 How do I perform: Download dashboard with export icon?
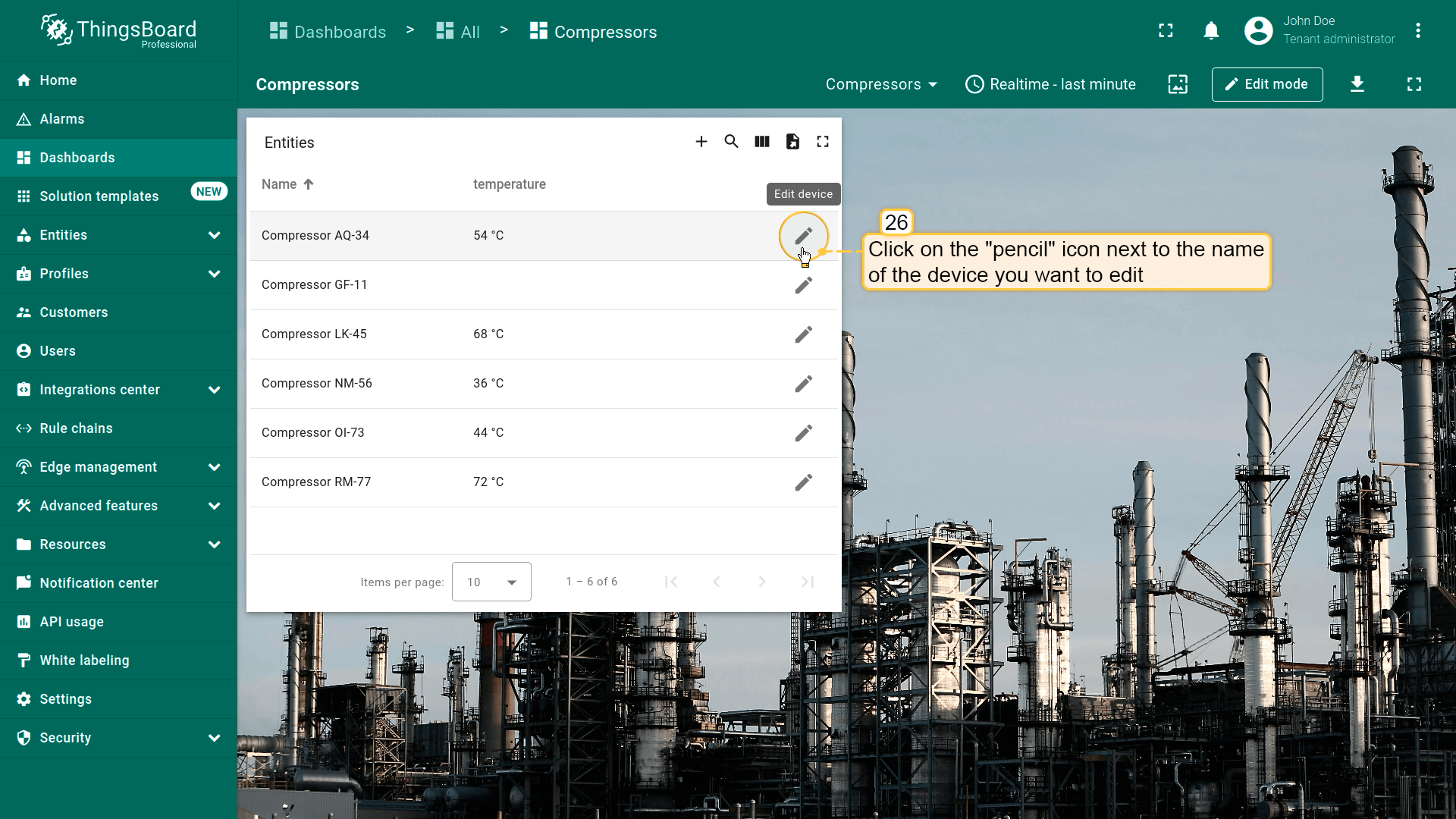pos(1357,84)
